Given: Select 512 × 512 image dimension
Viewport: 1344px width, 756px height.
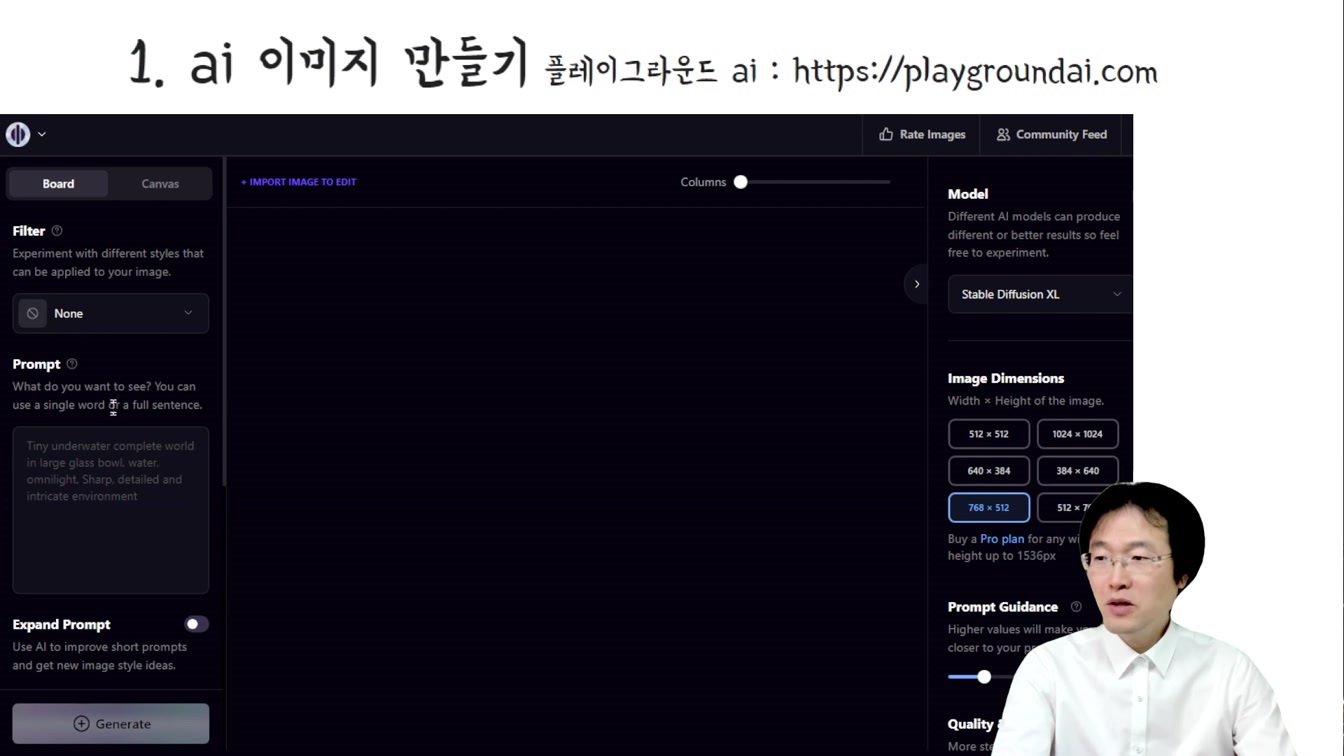Looking at the screenshot, I should pyautogui.click(x=989, y=434).
